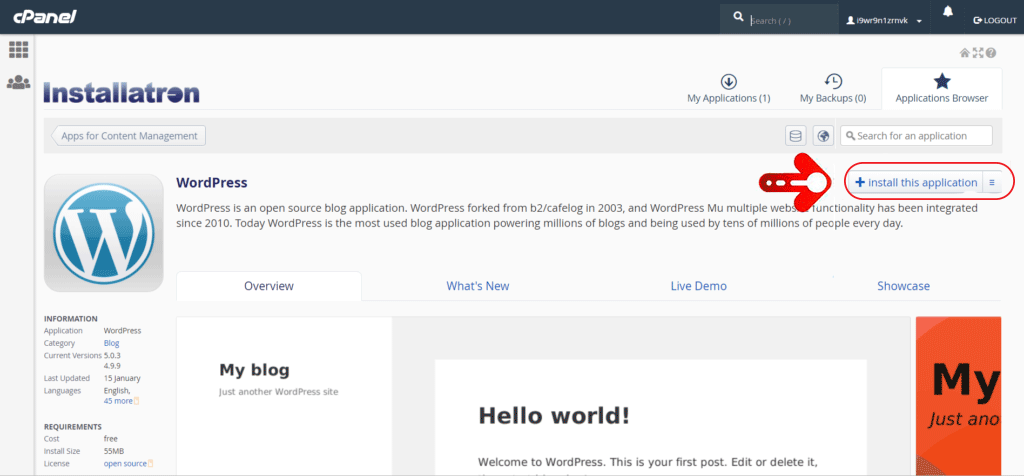Screen dimensions: 1024x476
Task: Switch to My Applications (1) tab
Action: click(729, 89)
